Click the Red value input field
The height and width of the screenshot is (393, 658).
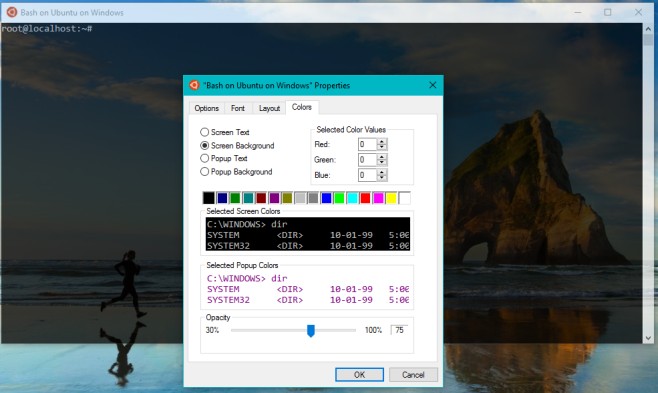[x=367, y=144]
